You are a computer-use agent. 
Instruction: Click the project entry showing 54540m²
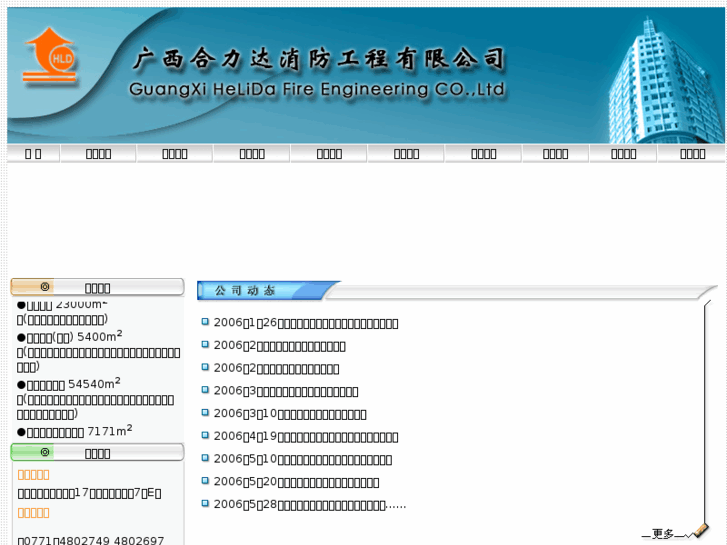(x=69, y=384)
